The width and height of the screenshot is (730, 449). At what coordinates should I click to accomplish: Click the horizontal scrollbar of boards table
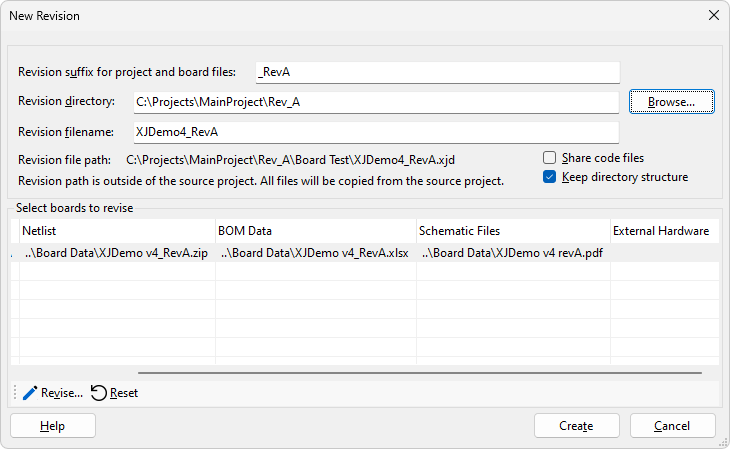pyautogui.click(x=420, y=374)
